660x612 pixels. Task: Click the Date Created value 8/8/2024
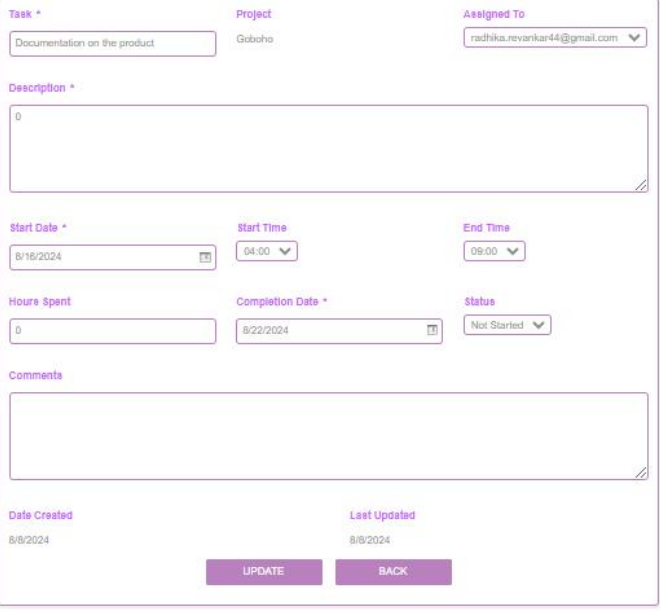[x=29, y=540]
